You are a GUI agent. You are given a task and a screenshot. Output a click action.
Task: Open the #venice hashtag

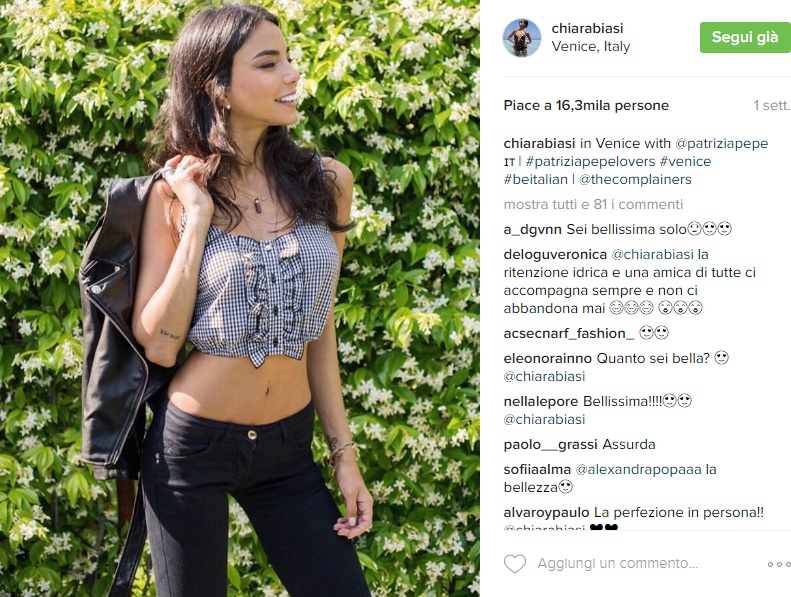(x=685, y=161)
